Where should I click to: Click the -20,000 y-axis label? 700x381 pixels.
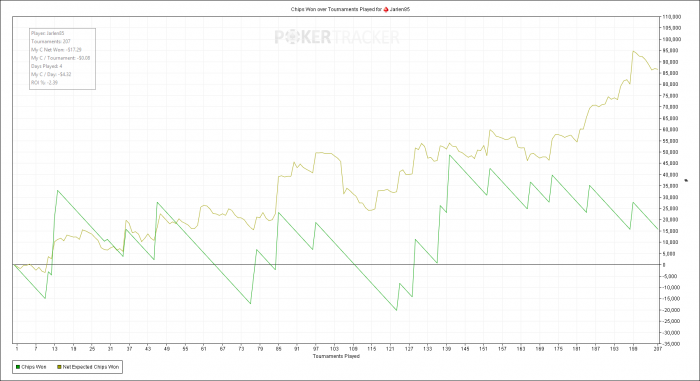coord(672,310)
